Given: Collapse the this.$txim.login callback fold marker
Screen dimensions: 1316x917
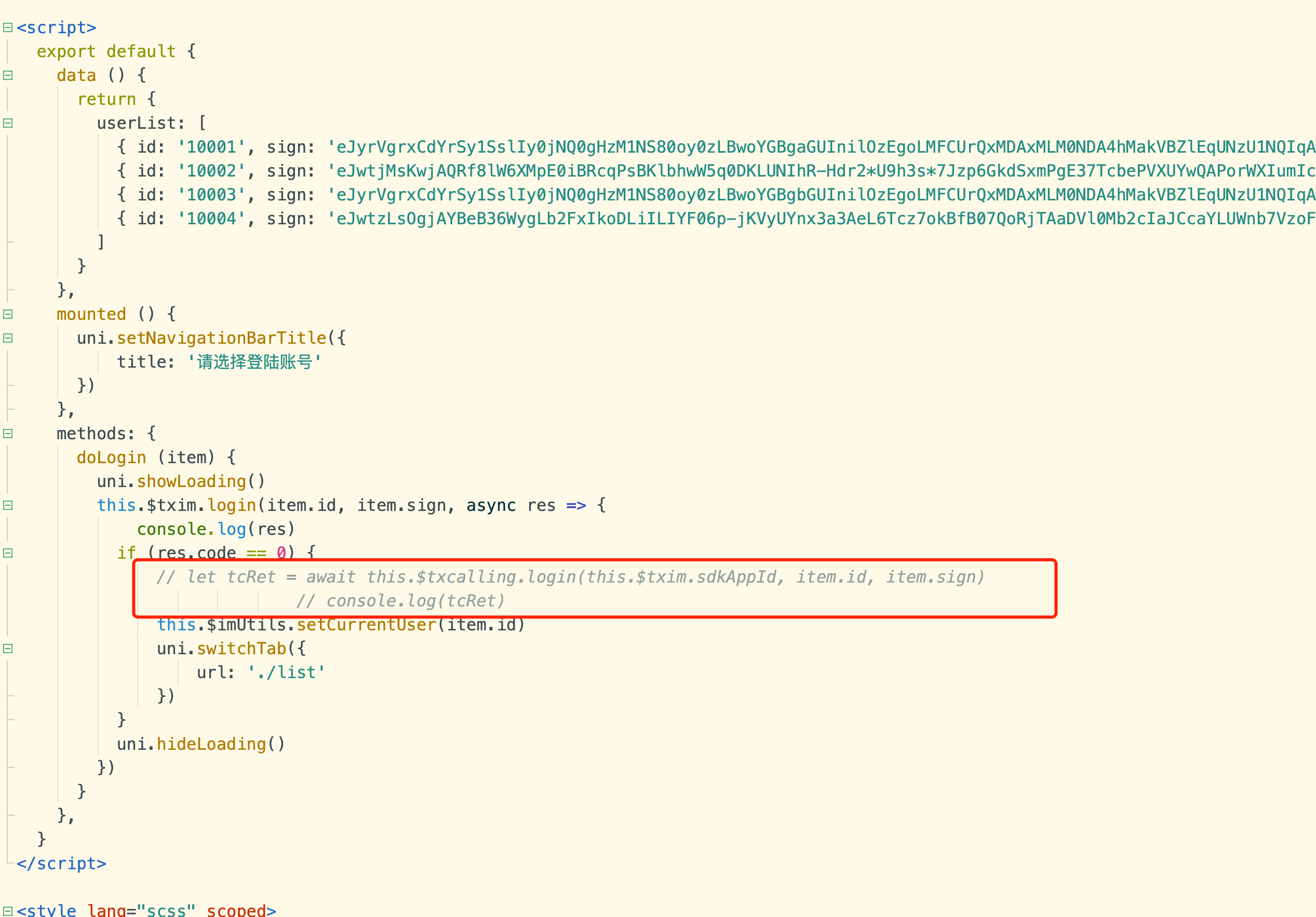Looking at the screenshot, I should point(7,506).
